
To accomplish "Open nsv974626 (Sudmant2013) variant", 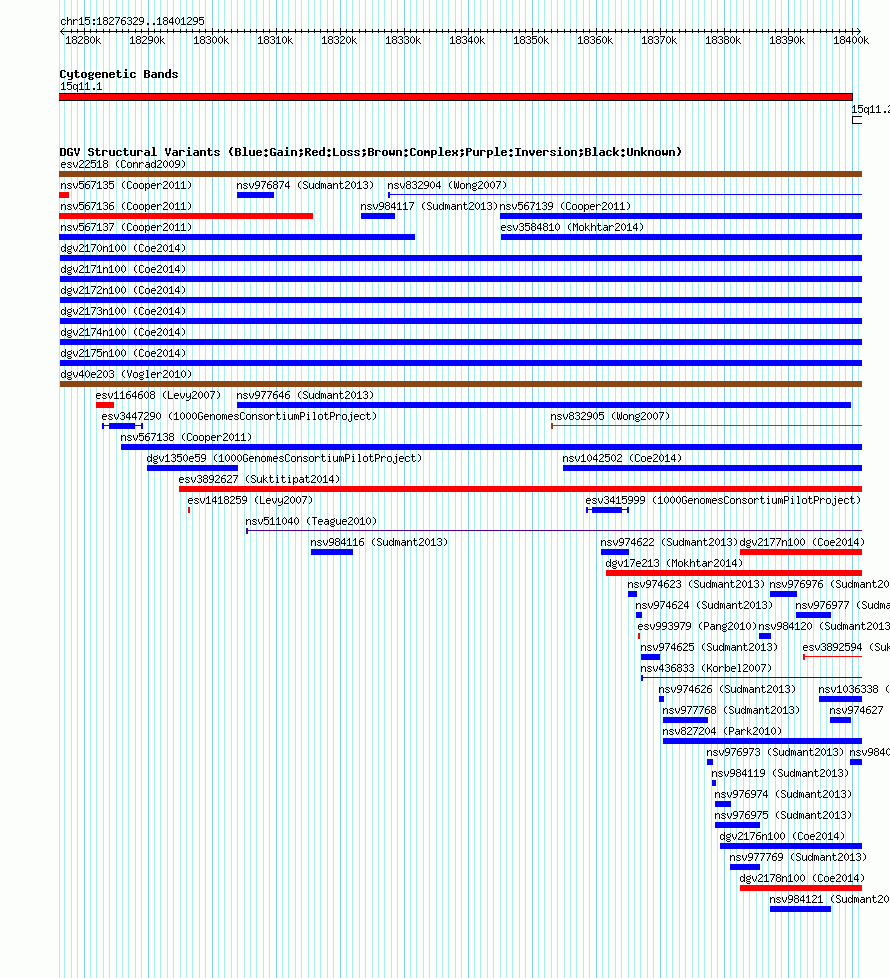I will tap(727, 690).
